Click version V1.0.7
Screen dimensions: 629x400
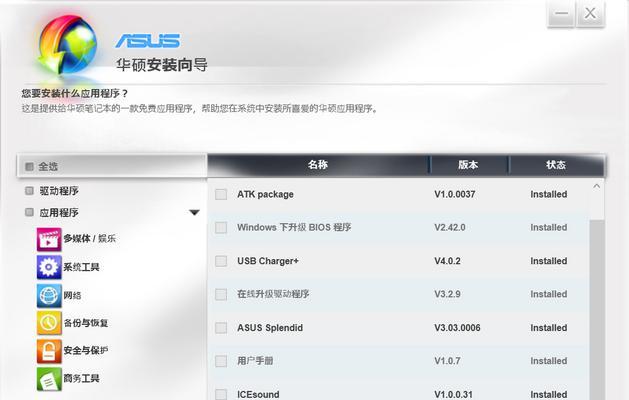point(447,361)
